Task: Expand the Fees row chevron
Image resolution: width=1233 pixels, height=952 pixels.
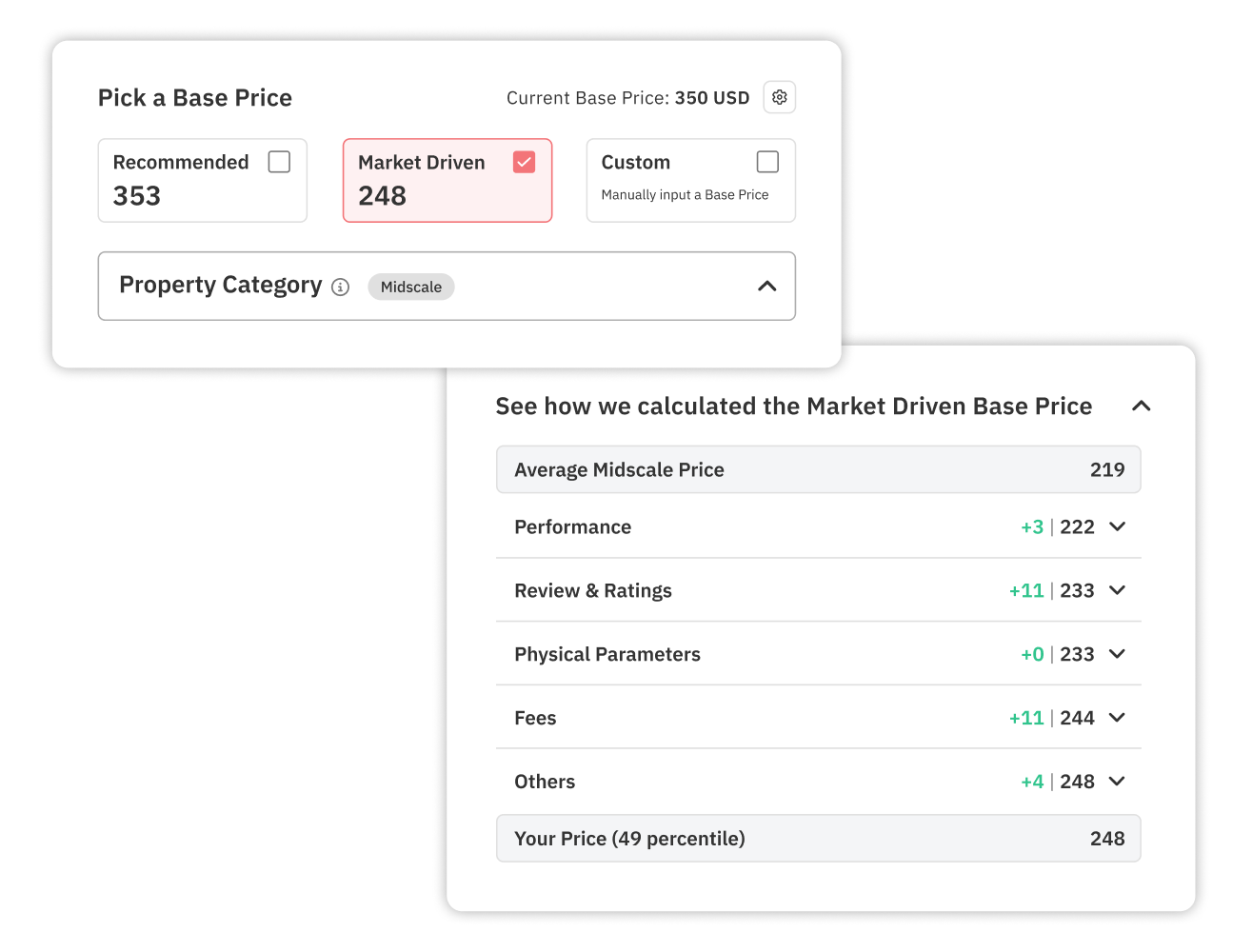Action: point(1118,718)
